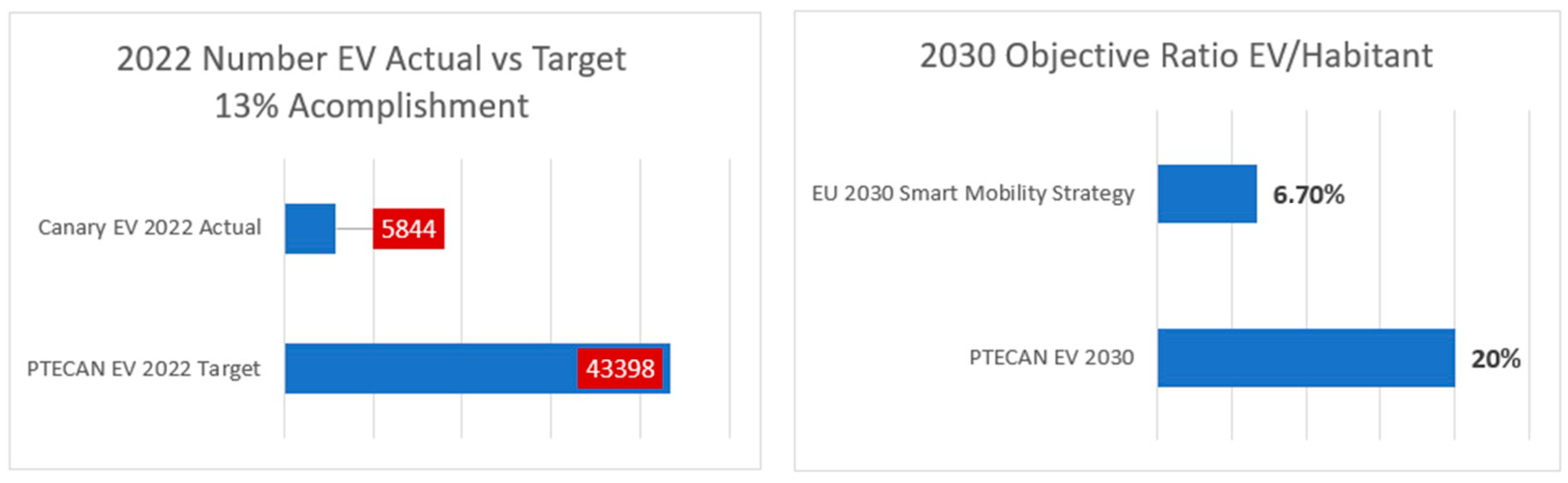Select the 'EU 2030 Smart Mobility Strategy' label
The height and width of the screenshot is (483, 1568).
click(973, 193)
